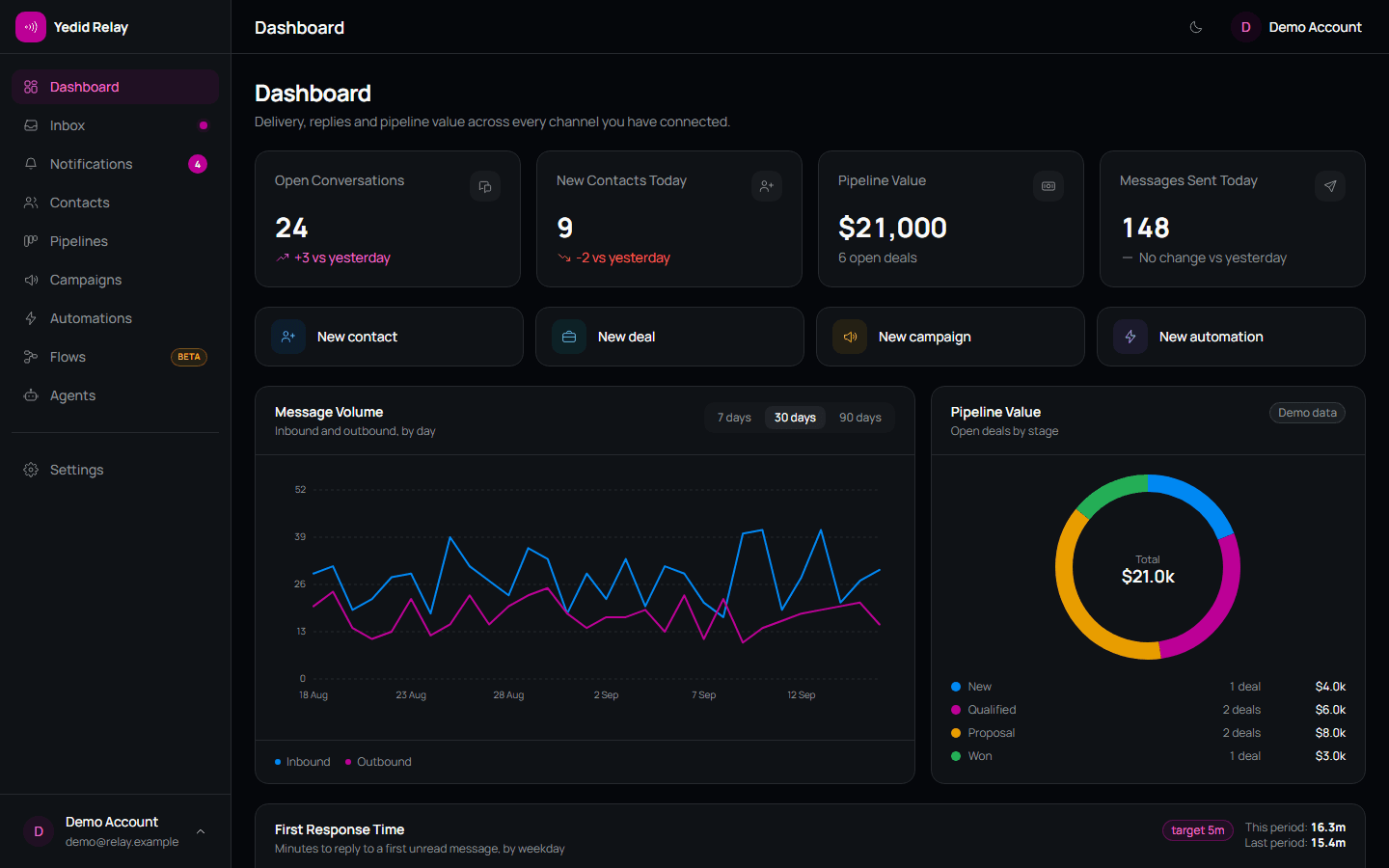Click the New campaign button
The image size is (1389, 868).
tap(950, 337)
